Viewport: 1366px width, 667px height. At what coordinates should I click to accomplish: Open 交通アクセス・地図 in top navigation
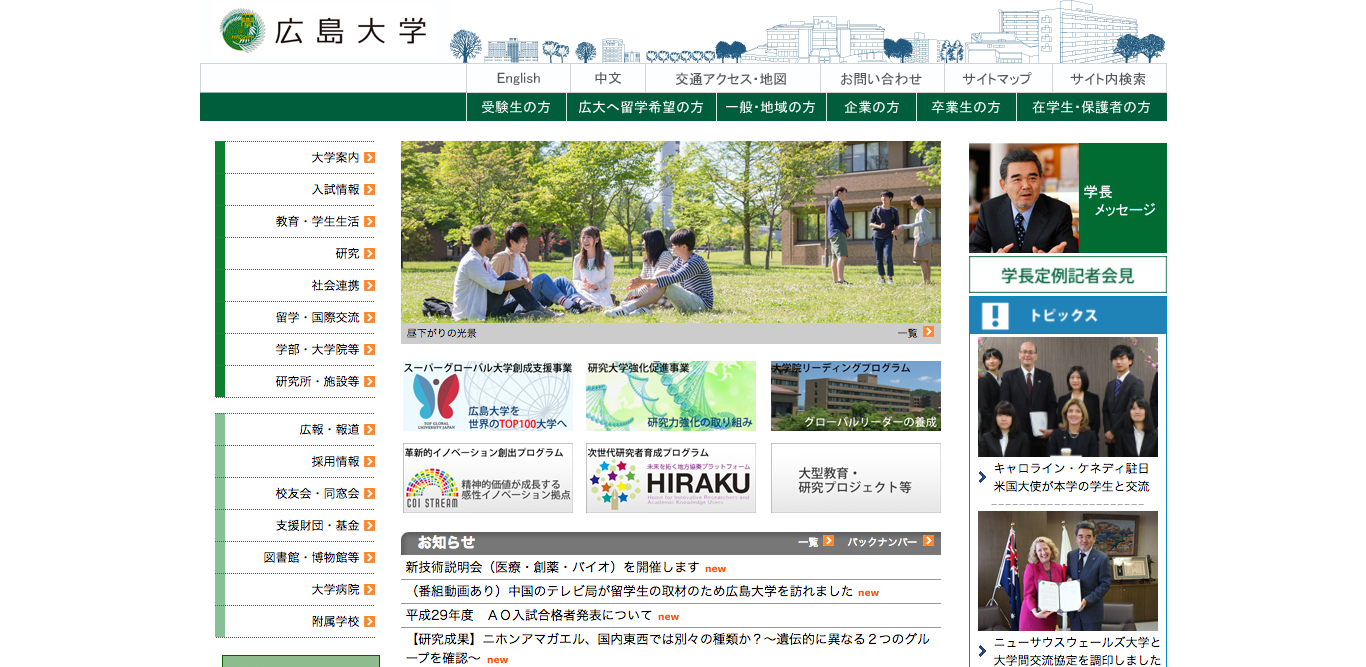[732, 79]
